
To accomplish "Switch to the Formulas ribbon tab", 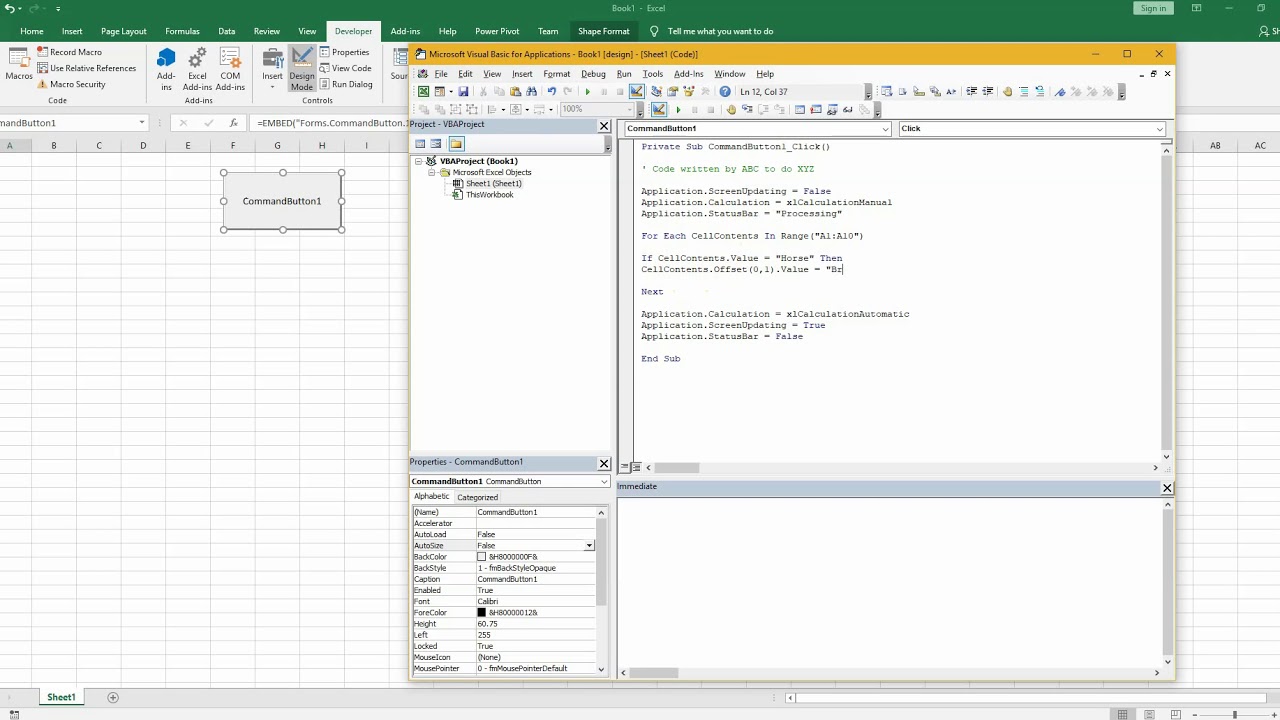I will point(182,31).
